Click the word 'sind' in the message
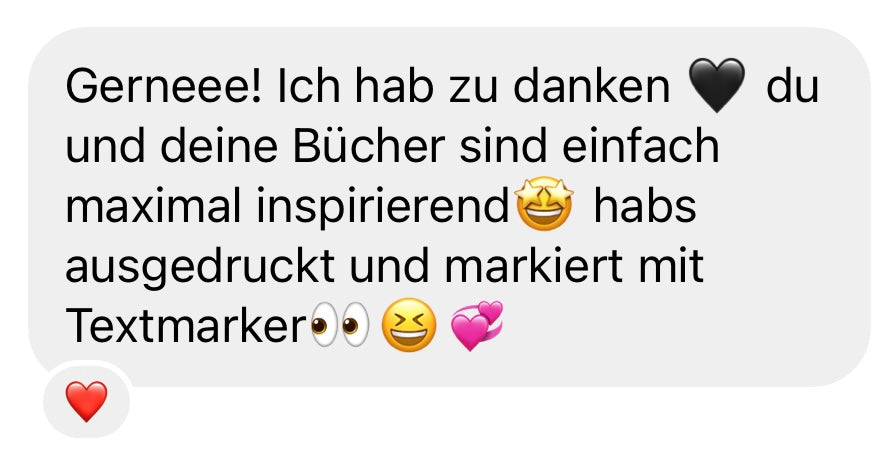This screenshot has height=455, width=896. coord(503,146)
